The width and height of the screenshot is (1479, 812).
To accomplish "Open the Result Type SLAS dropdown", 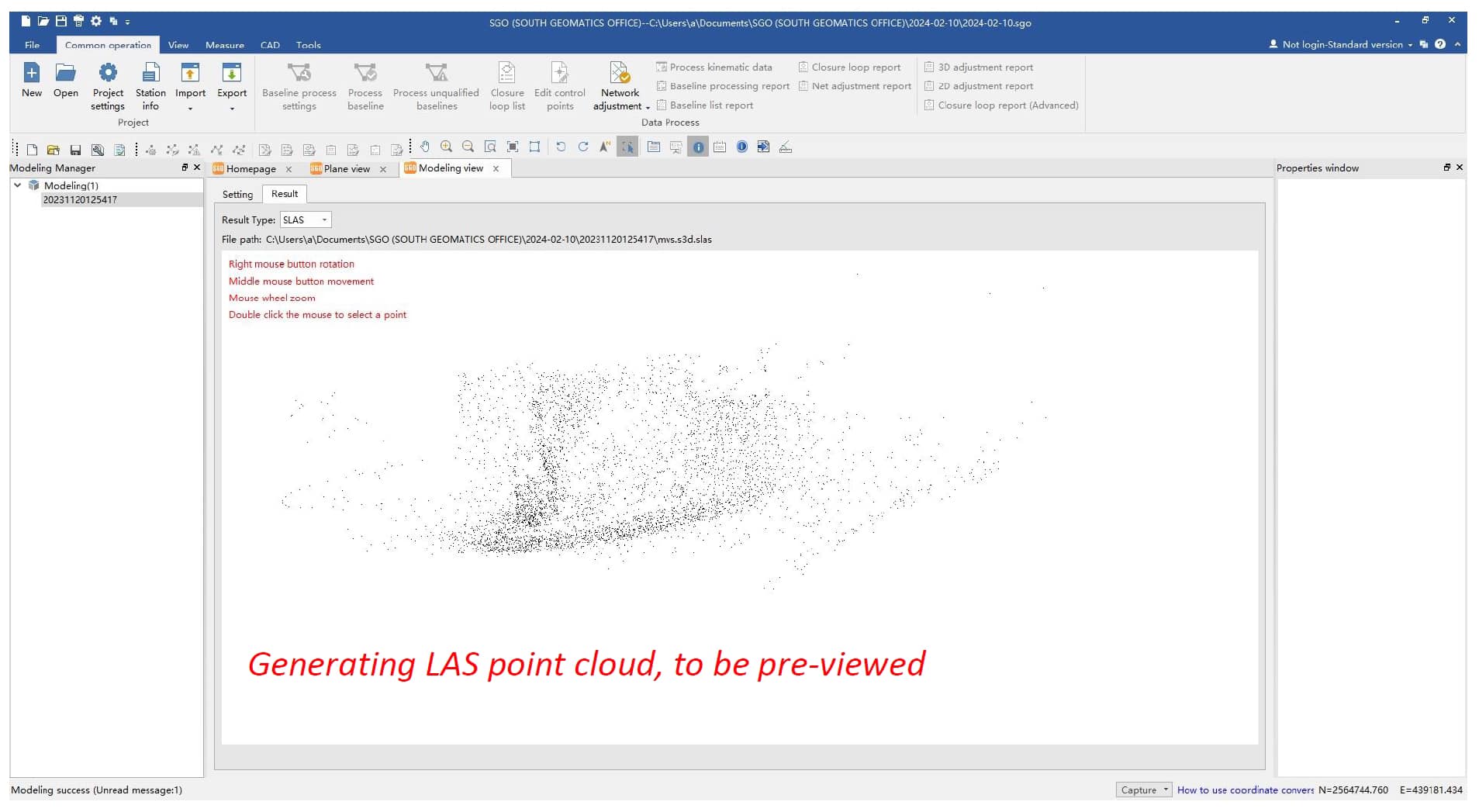I will [x=306, y=220].
